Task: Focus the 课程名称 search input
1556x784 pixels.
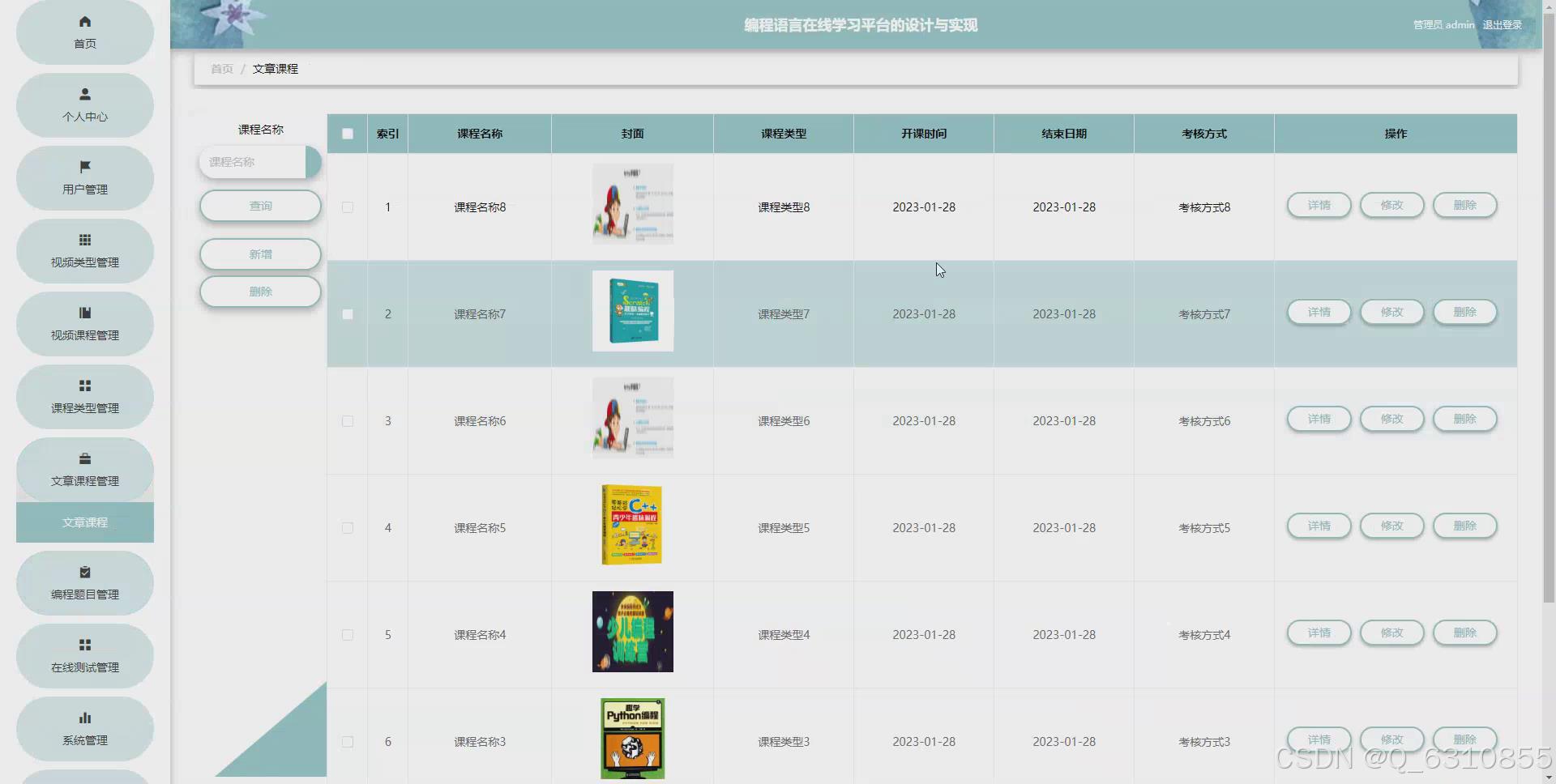Action: click(253, 162)
